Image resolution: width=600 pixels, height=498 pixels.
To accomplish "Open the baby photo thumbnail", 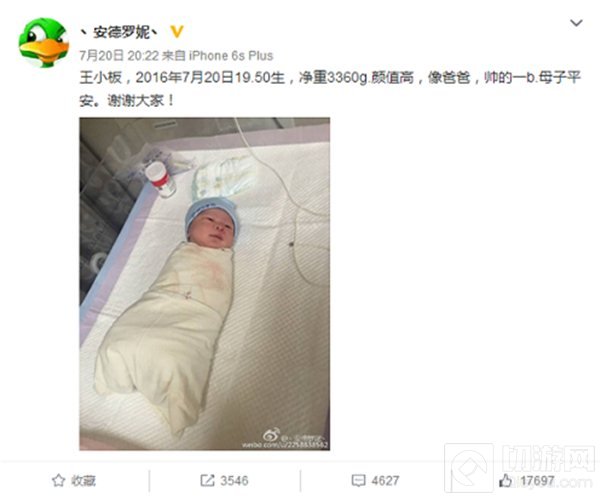I will 205,284.
